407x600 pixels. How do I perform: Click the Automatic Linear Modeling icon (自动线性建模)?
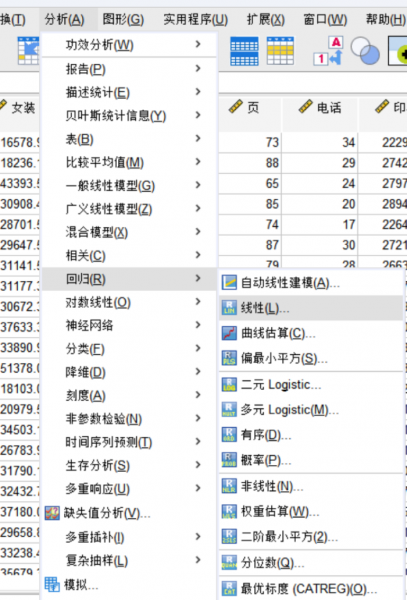pyautogui.click(x=230, y=283)
